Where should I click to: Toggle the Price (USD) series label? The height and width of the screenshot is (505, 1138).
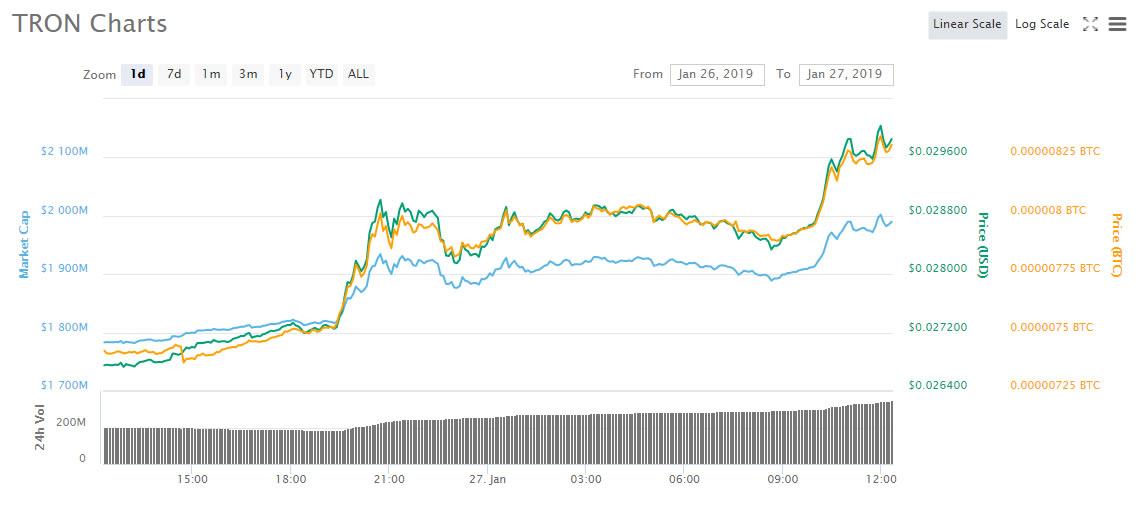[x=983, y=244]
